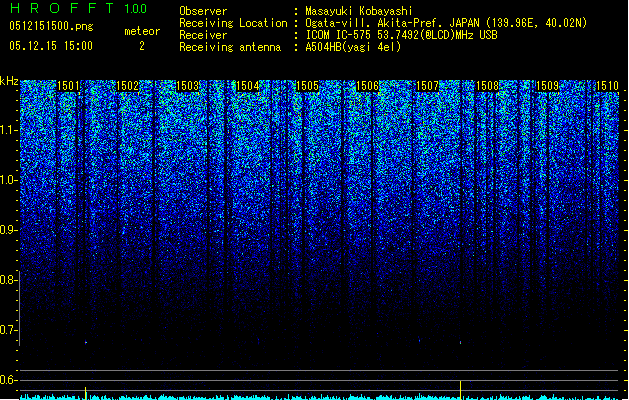Image resolution: width=629 pixels, height=400 pixels.
Task: Click the 1501 time marker
Action: [68, 86]
